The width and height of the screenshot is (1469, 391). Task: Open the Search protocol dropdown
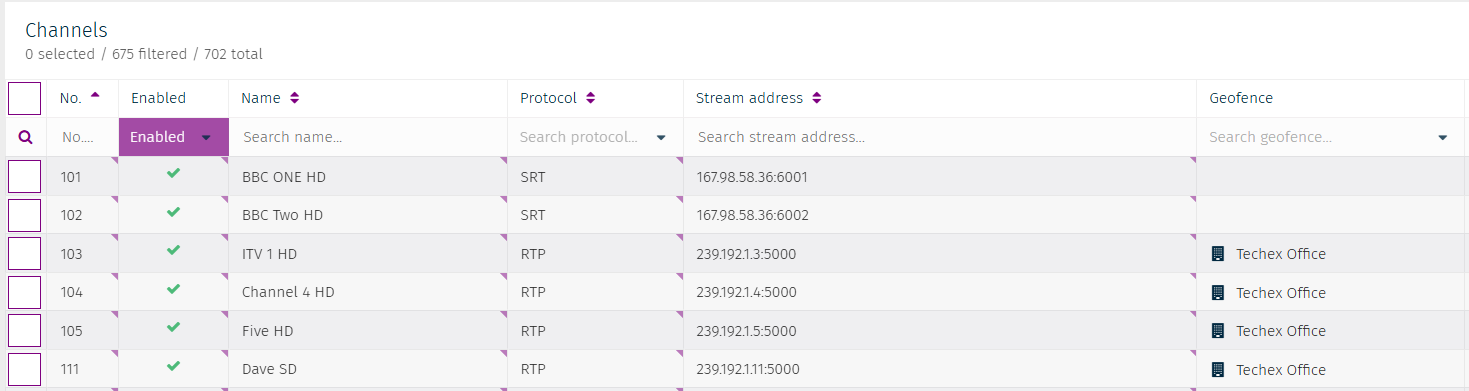tap(595, 137)
